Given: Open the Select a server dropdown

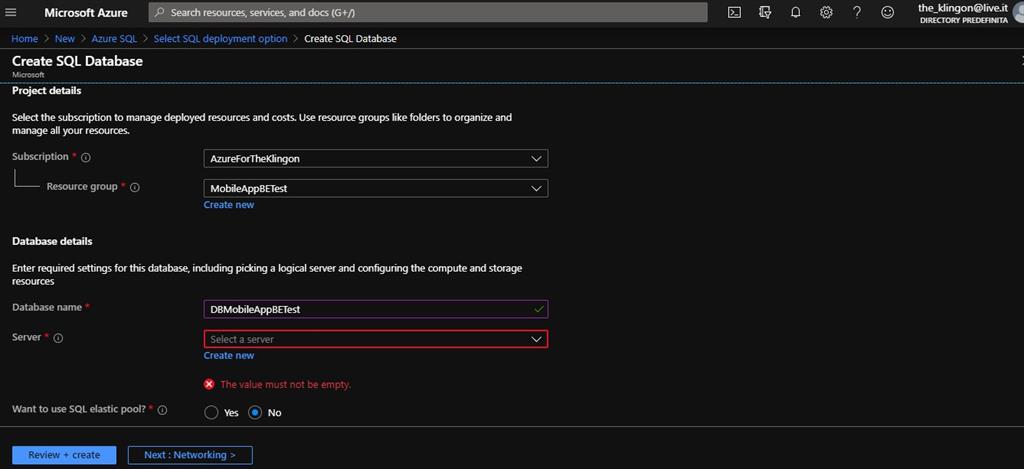Looking at the screenshot, I should point(376,339).
